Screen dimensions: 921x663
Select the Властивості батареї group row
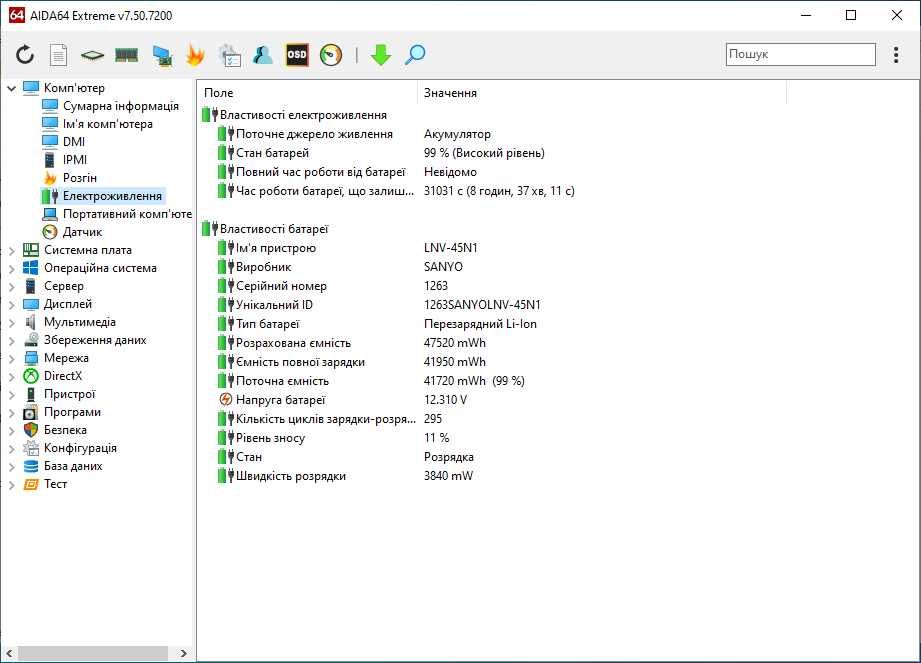274,229
